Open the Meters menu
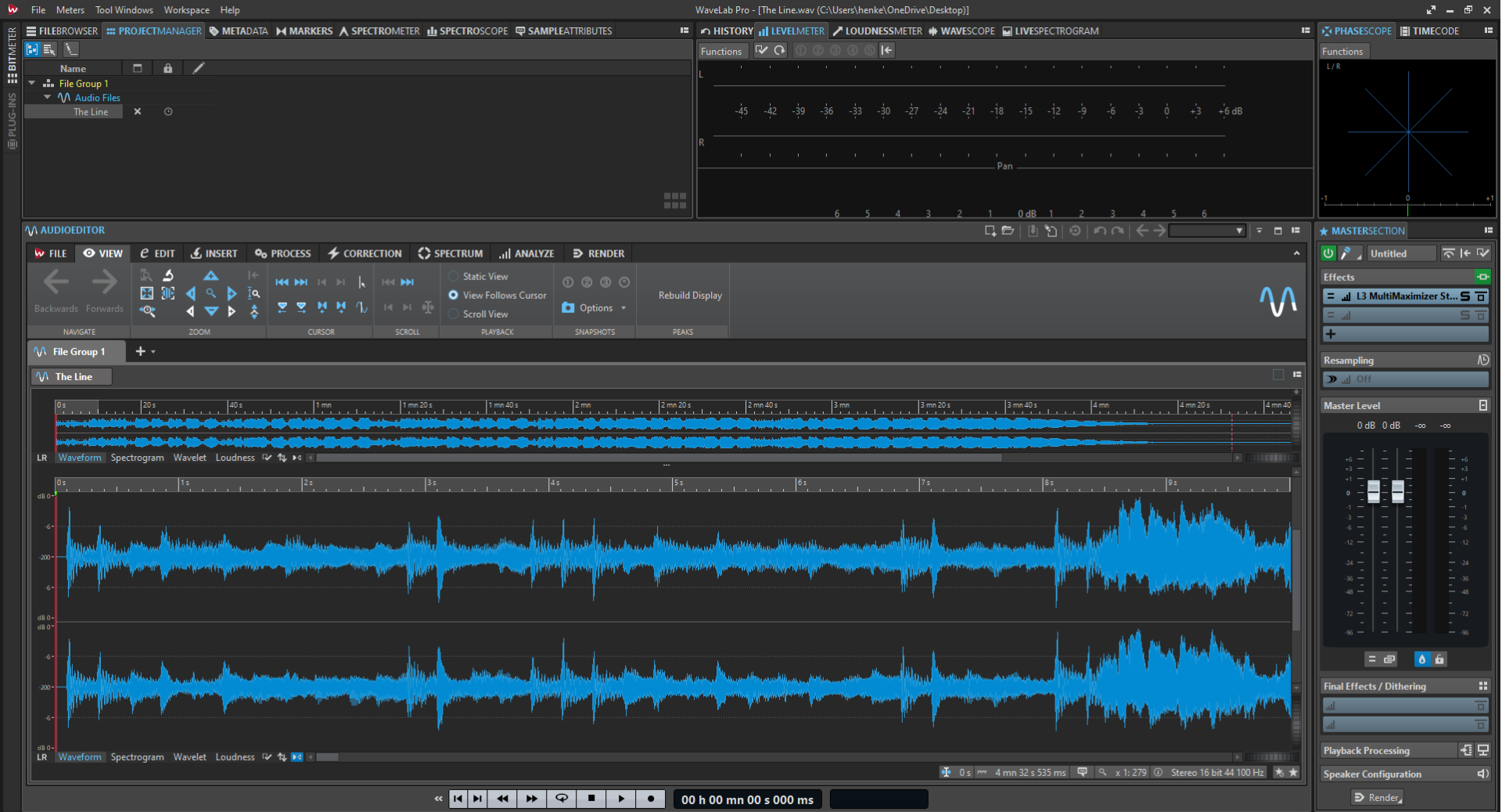Viewport: 1502px width, 812px height. tap(70, 10)
